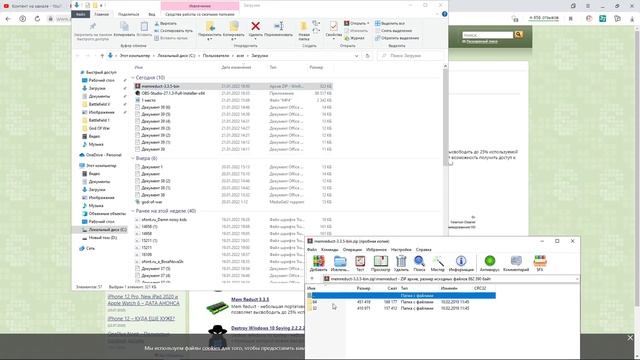Click website search input field
This screenshot has width=640, height=360.
tap(488, 35)
